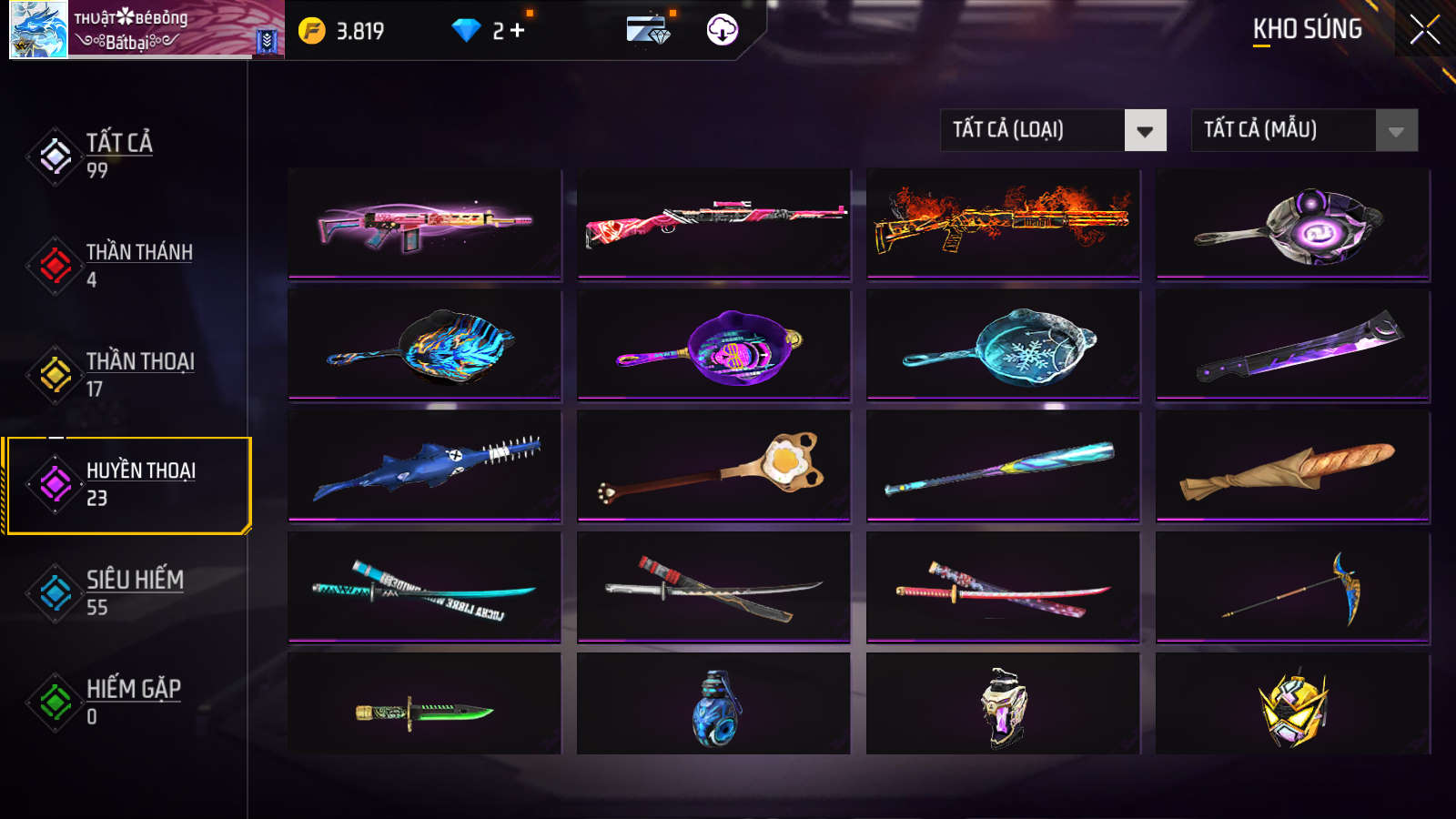Screen dimensions: 1456x819
Task: Add diamonds via the plus icon
Action: coord(518,31)
